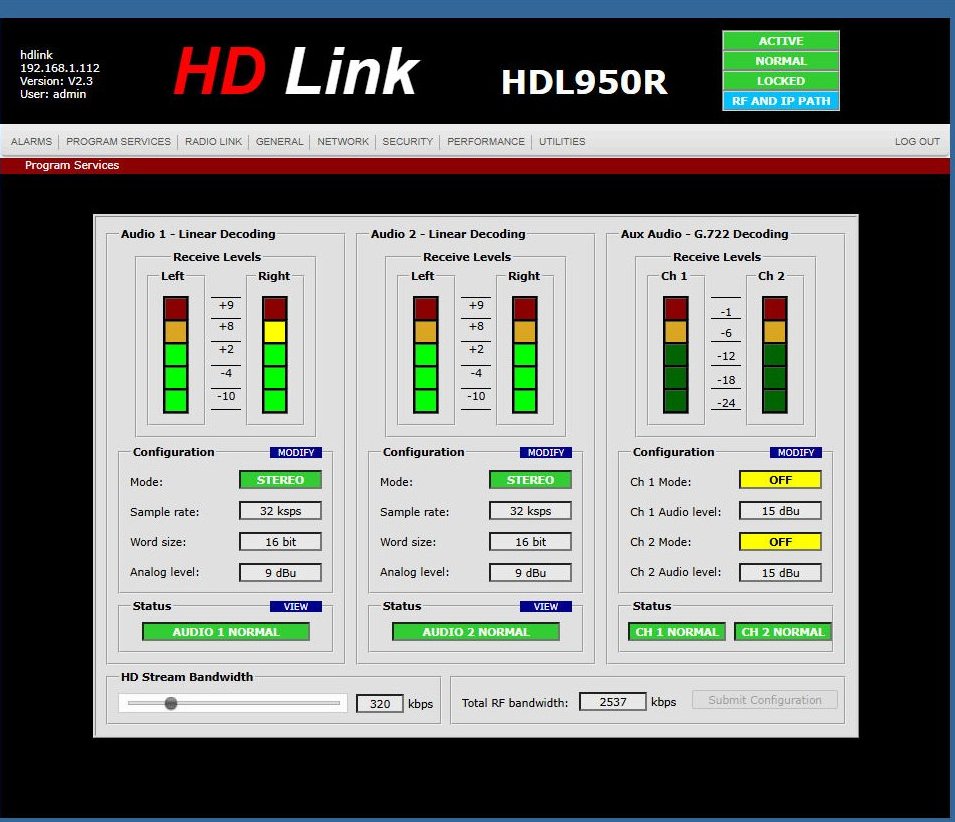The width and height of the screenshot is (955, 822).
Task: Click the Submit Configuration button
Action: [764, 700]
